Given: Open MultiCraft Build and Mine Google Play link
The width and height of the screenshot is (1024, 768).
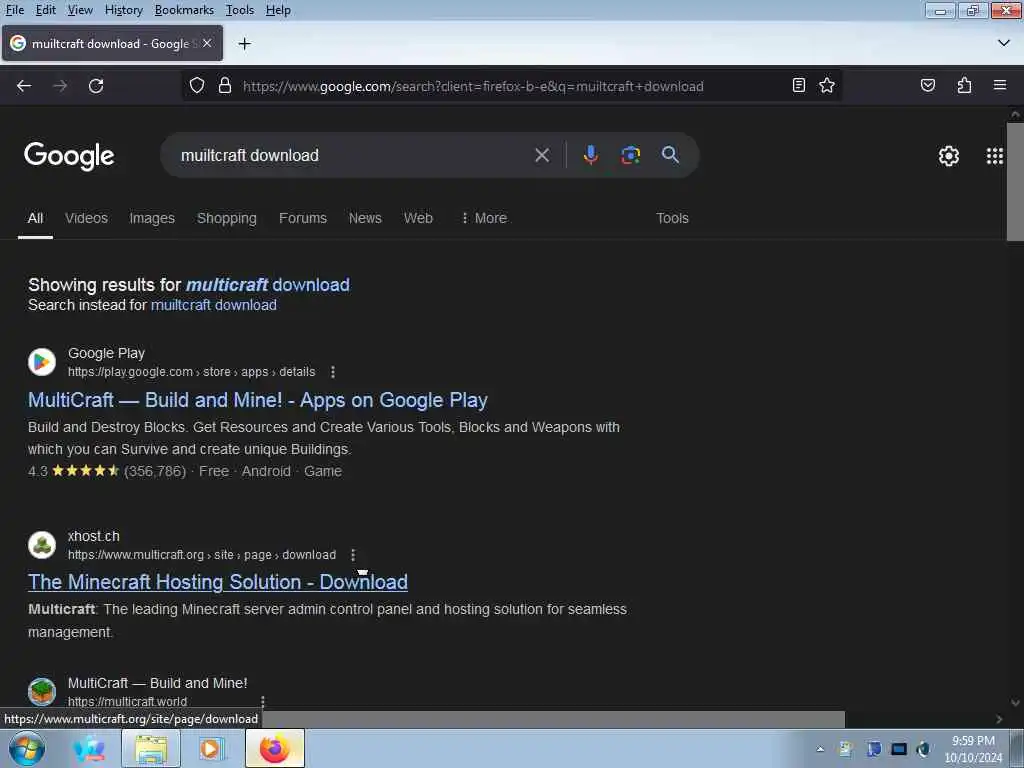Looking at the screenshot, I should point(257,400).
